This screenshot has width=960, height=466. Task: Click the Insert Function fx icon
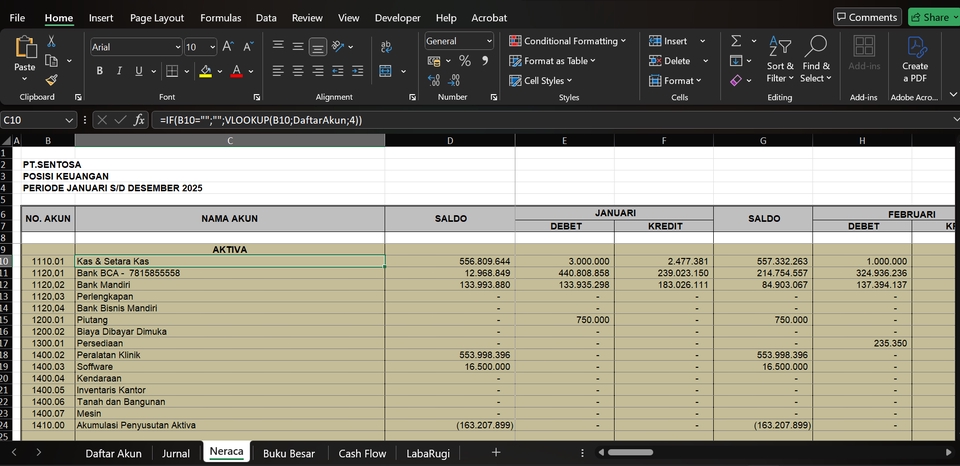[140, 120]
